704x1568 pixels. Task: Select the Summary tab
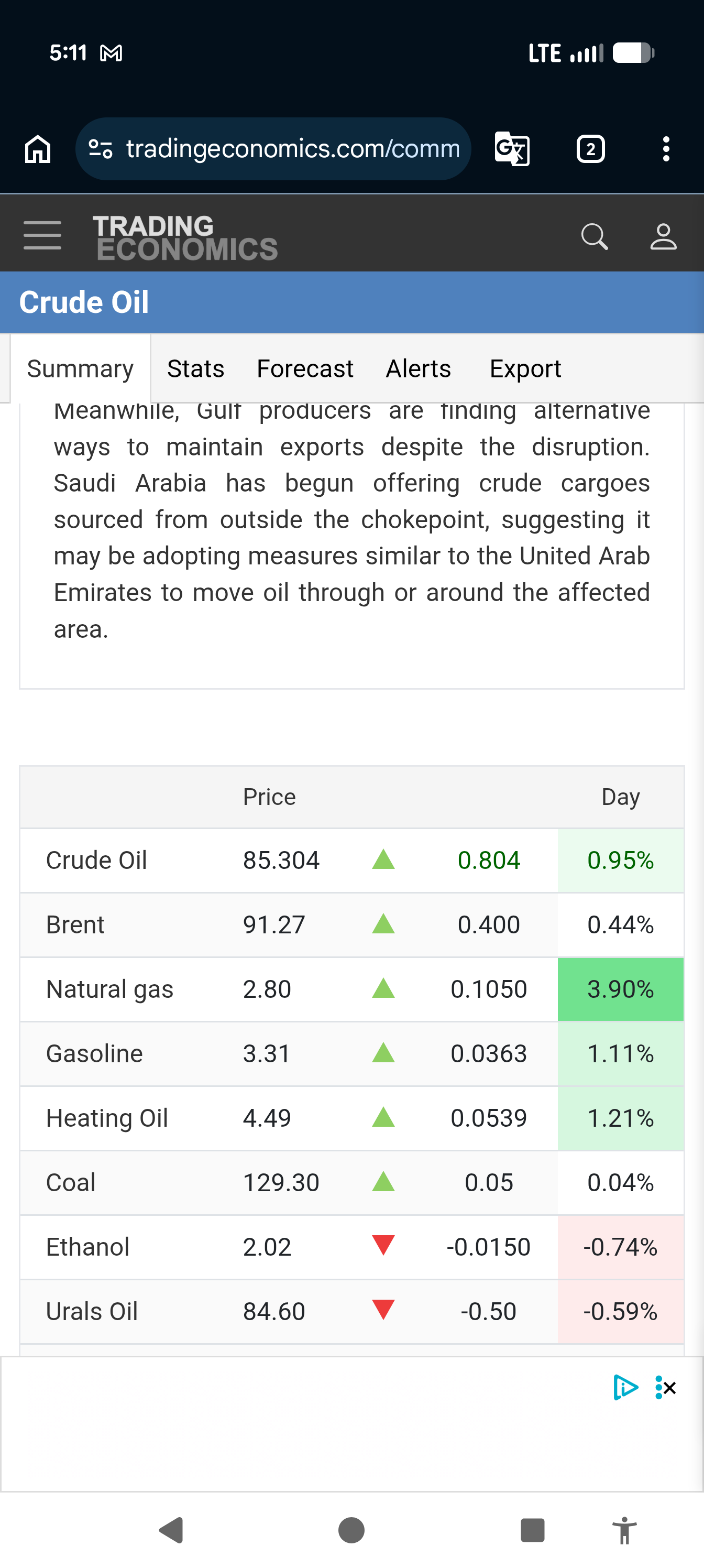point(80,369)
